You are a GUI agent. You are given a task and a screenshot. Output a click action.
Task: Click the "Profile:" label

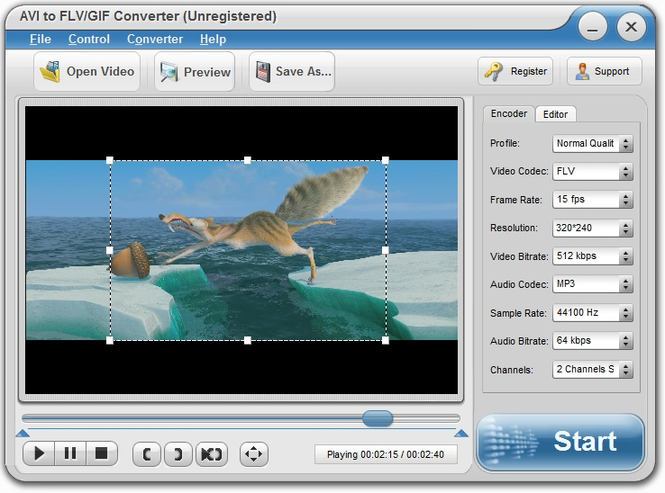[505, 143]
